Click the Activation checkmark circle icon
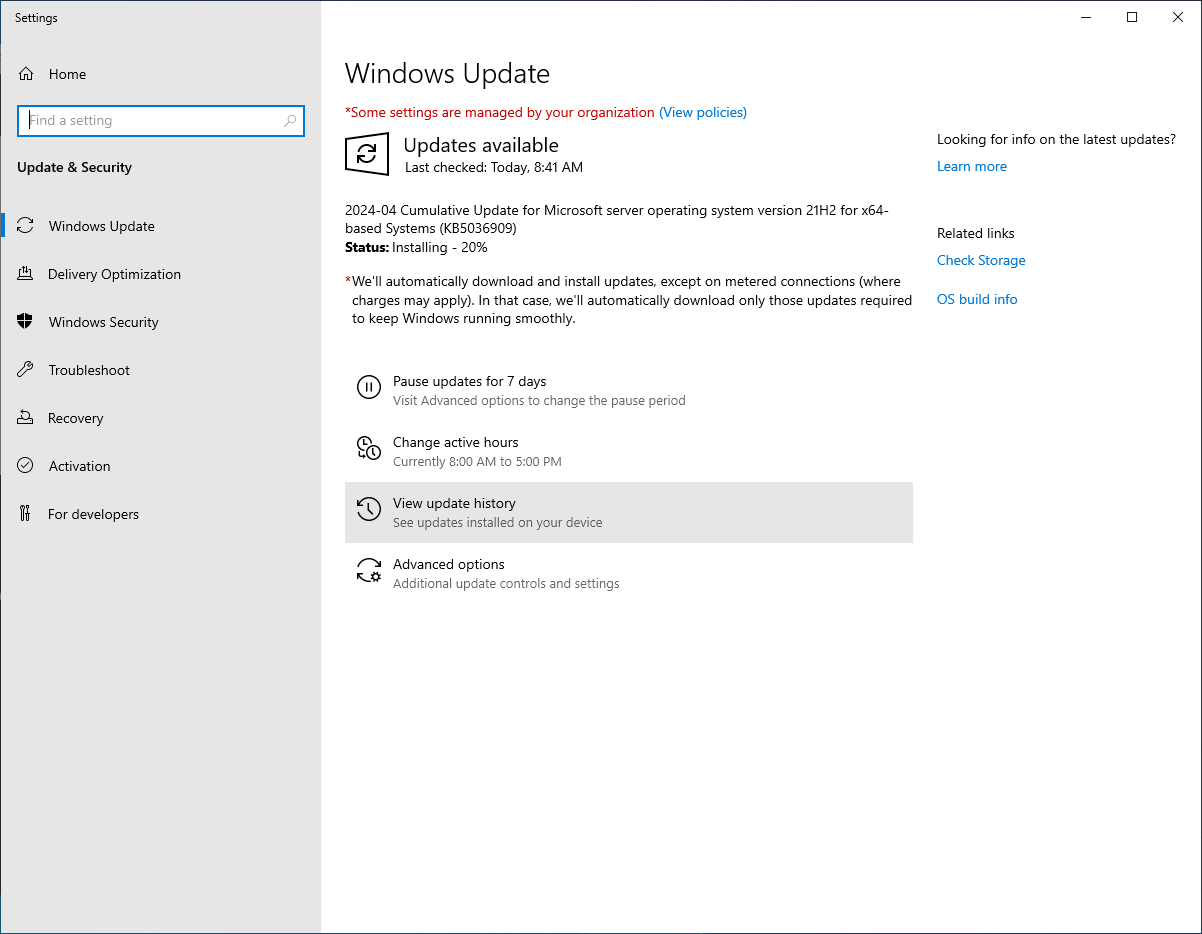 coord(26,466)
